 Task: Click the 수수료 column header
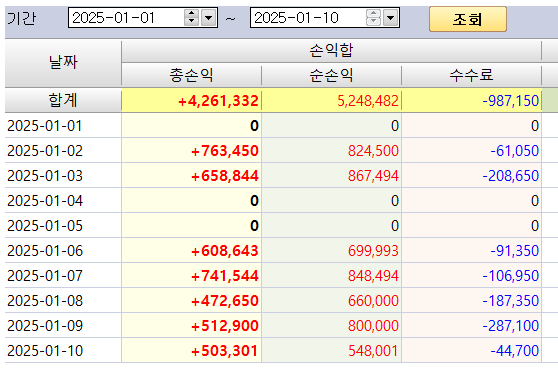(472, 75)
